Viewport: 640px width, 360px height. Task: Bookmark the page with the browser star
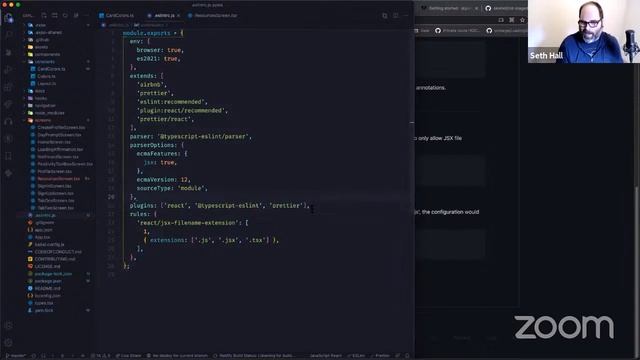click(x=522, y=20)
